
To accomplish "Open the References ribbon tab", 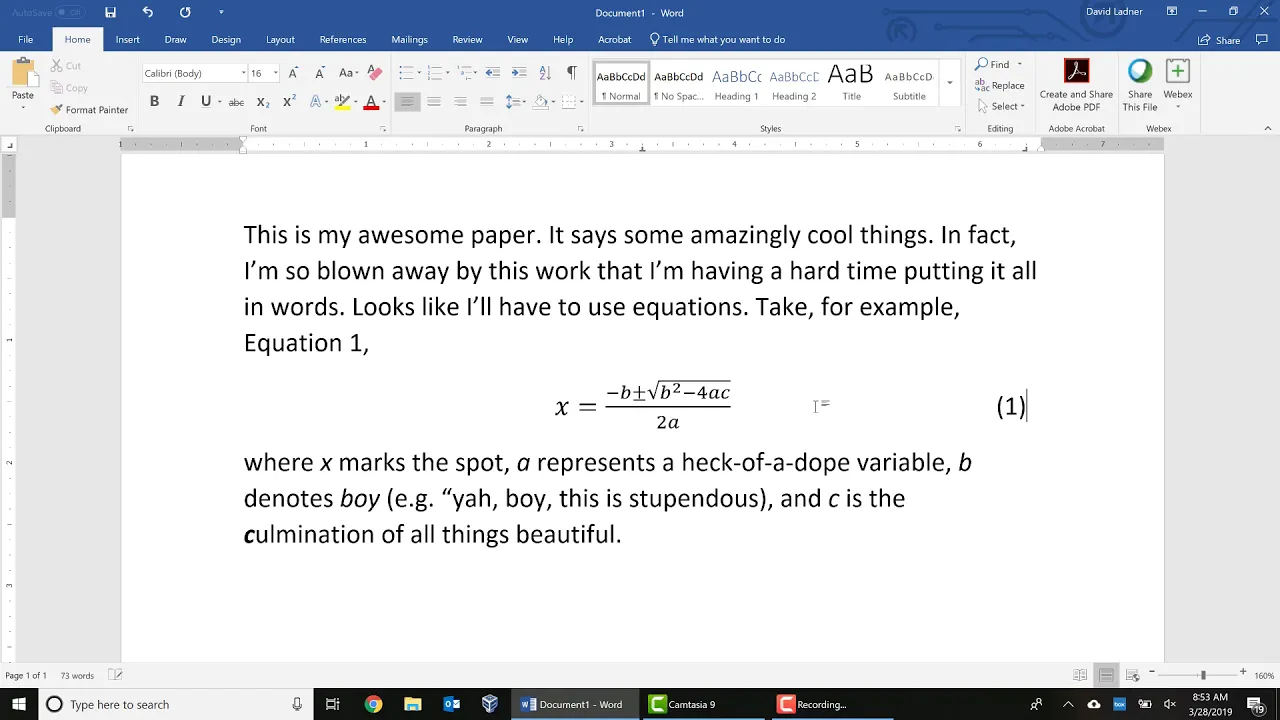I will click(343, 39).
